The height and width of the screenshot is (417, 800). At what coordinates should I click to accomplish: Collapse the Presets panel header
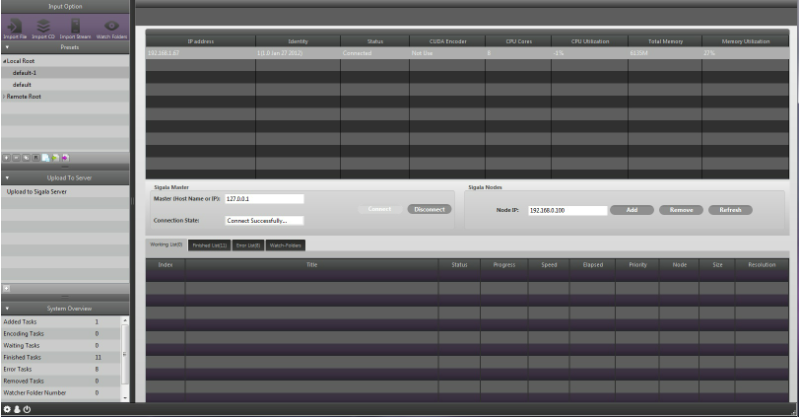coord(6,46)
